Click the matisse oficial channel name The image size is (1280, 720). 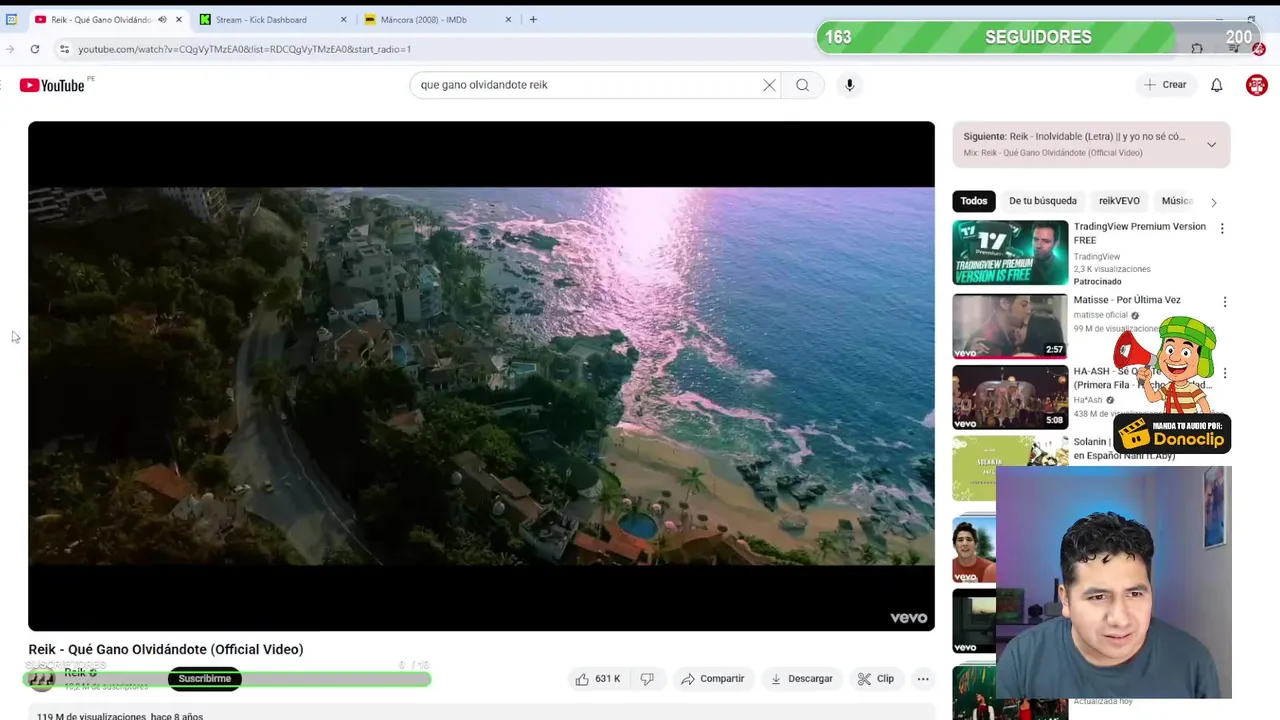point(1100,315)
